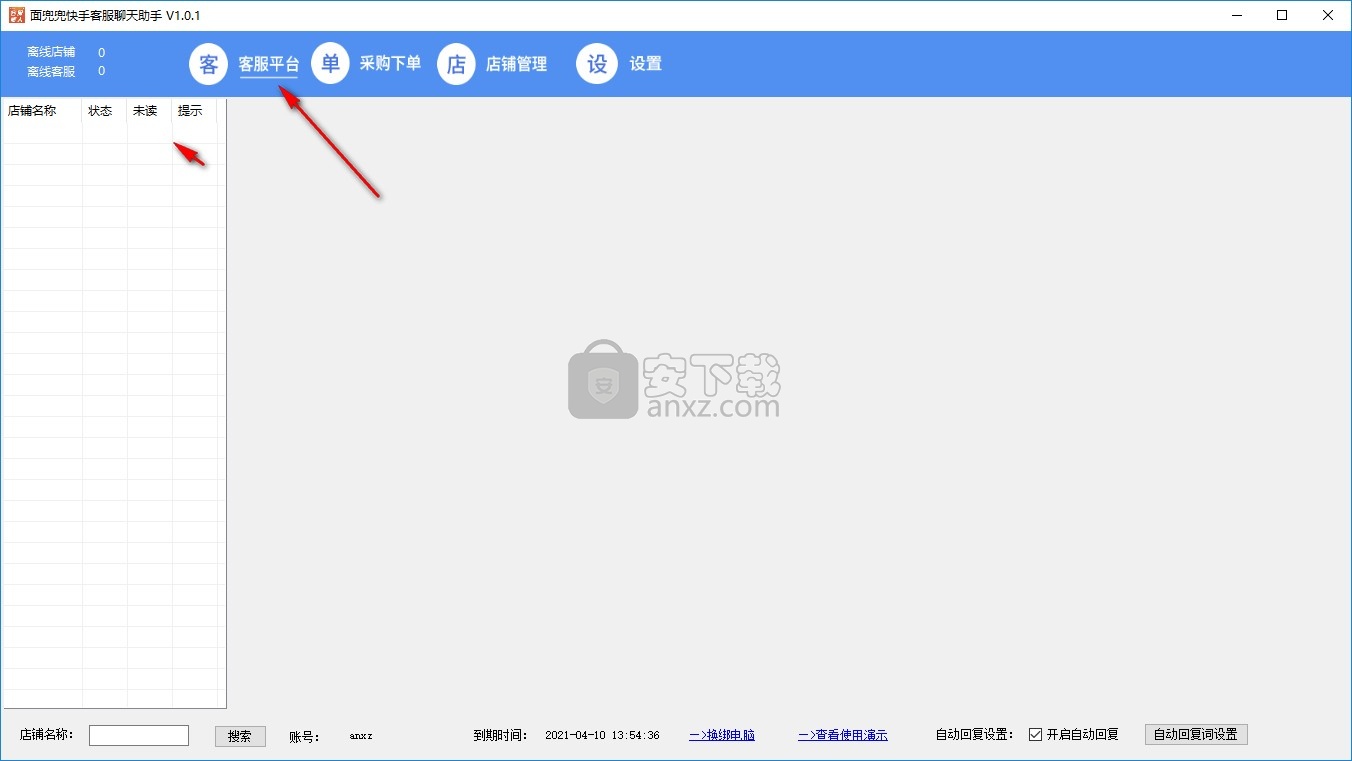
Task: Open the 采购下单 tab
Action: tap(390, 63)
